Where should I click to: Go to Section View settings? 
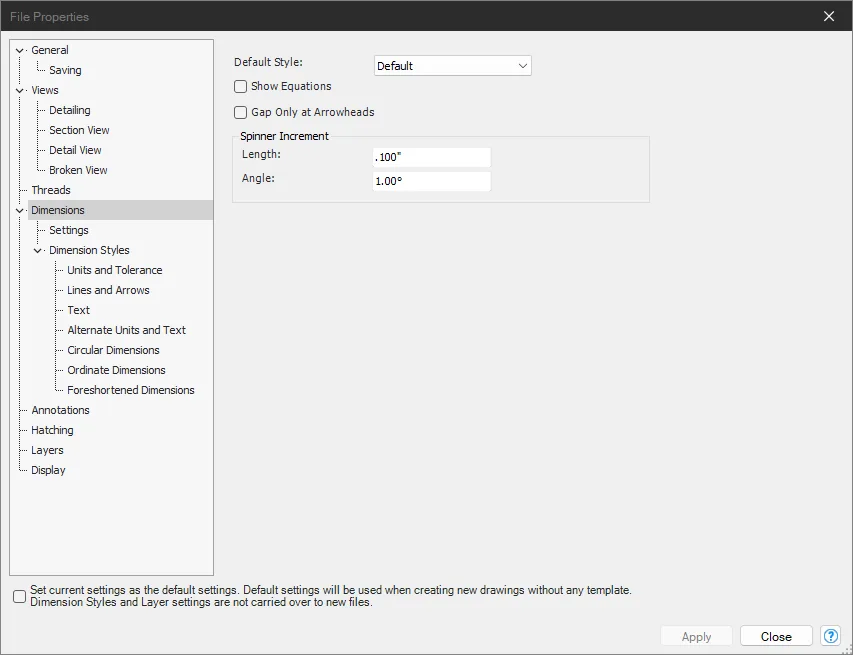(79, 130)
